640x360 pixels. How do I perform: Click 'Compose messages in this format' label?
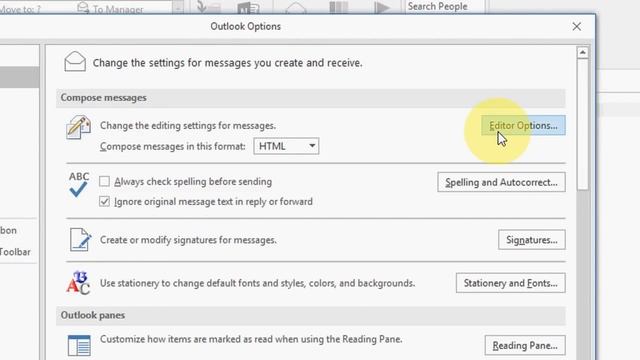click(x=173, y=146)
